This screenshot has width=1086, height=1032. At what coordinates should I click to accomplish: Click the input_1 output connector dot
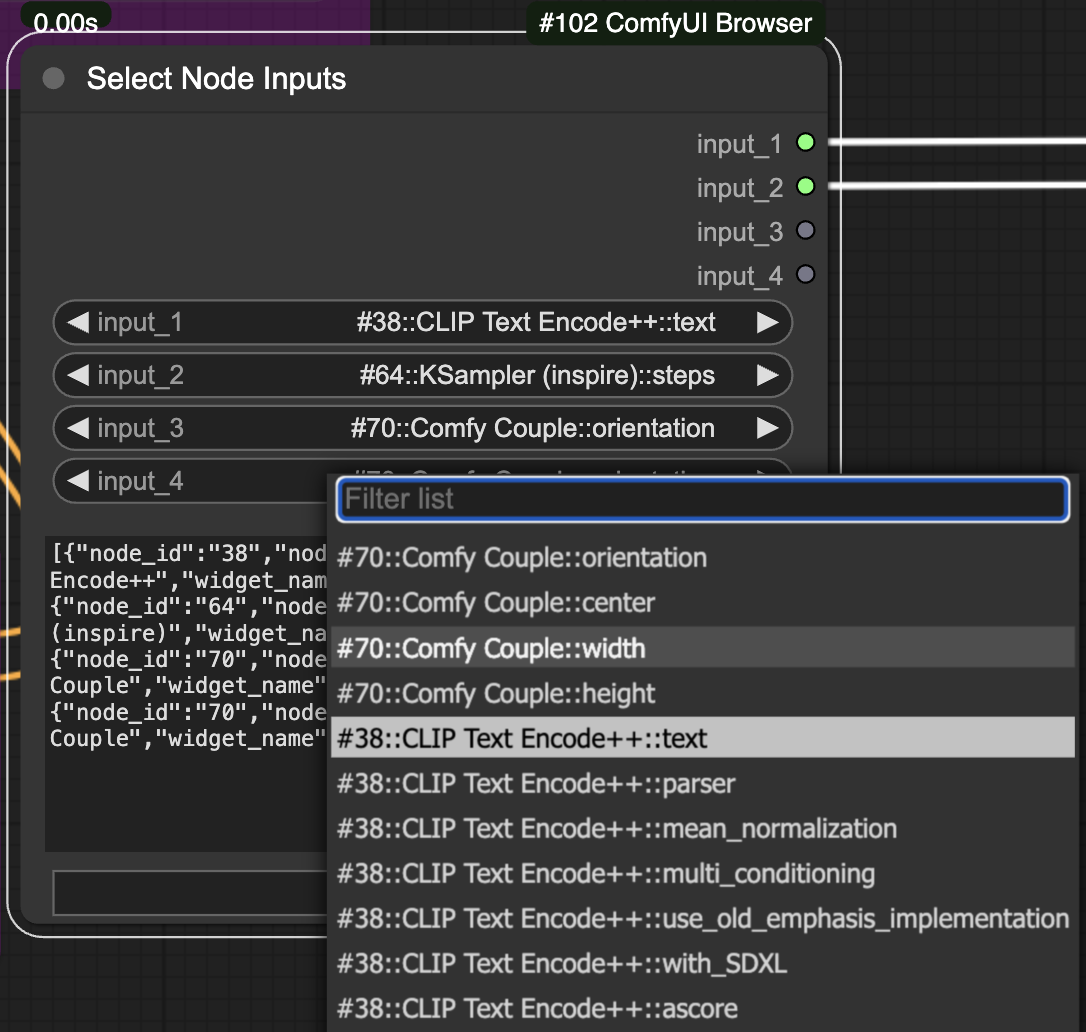805,143
